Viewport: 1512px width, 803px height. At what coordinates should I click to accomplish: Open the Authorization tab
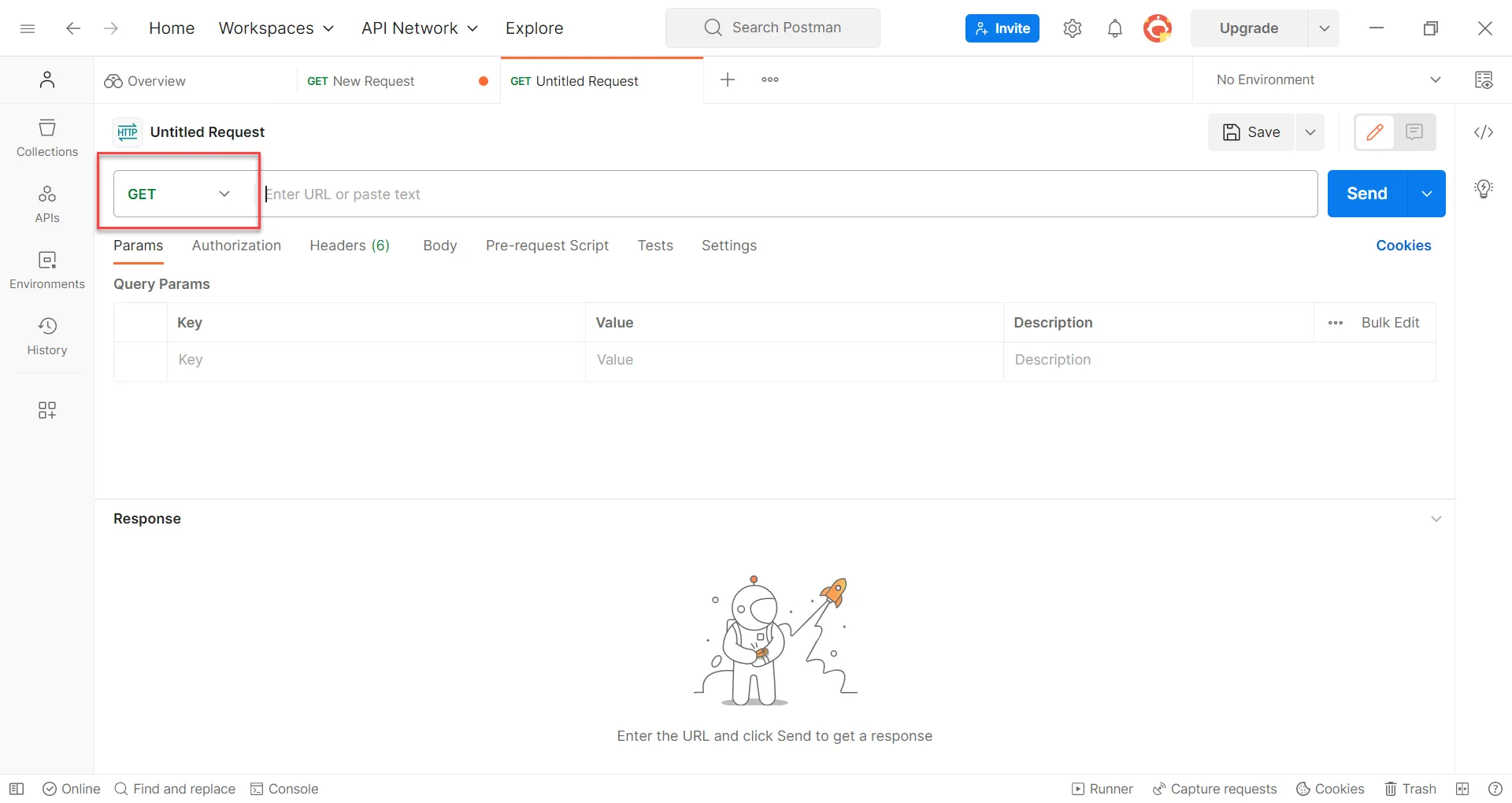tap(236, 246)
